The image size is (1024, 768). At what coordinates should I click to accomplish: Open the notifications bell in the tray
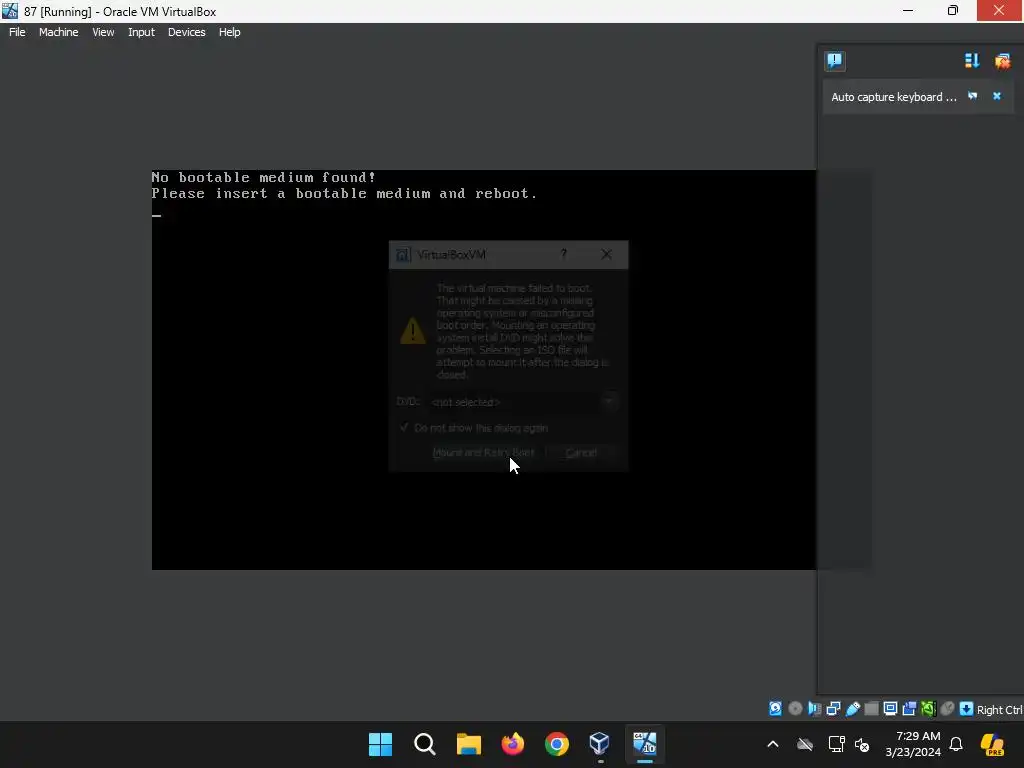coord(956,744)
